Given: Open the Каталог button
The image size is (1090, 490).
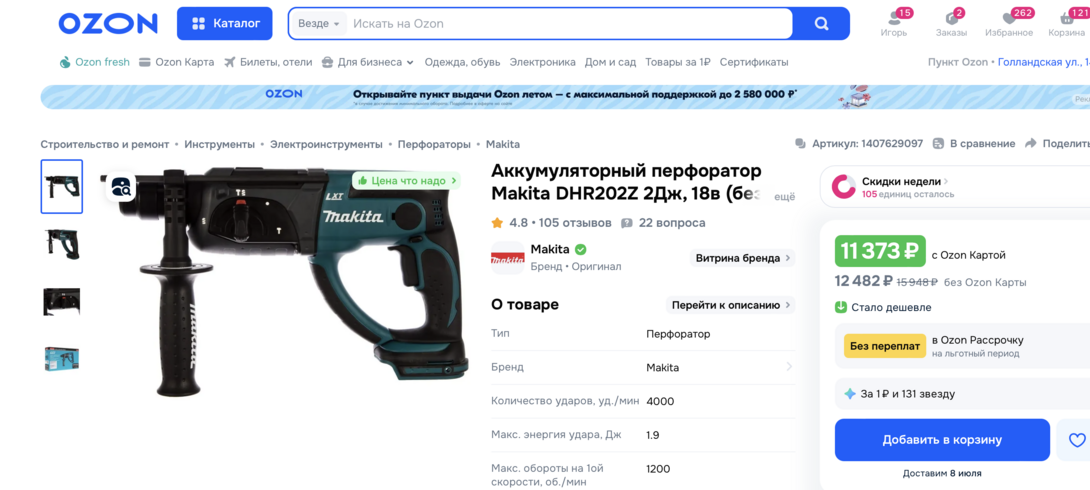Looking at the screenshot, I should pos(225,24).
